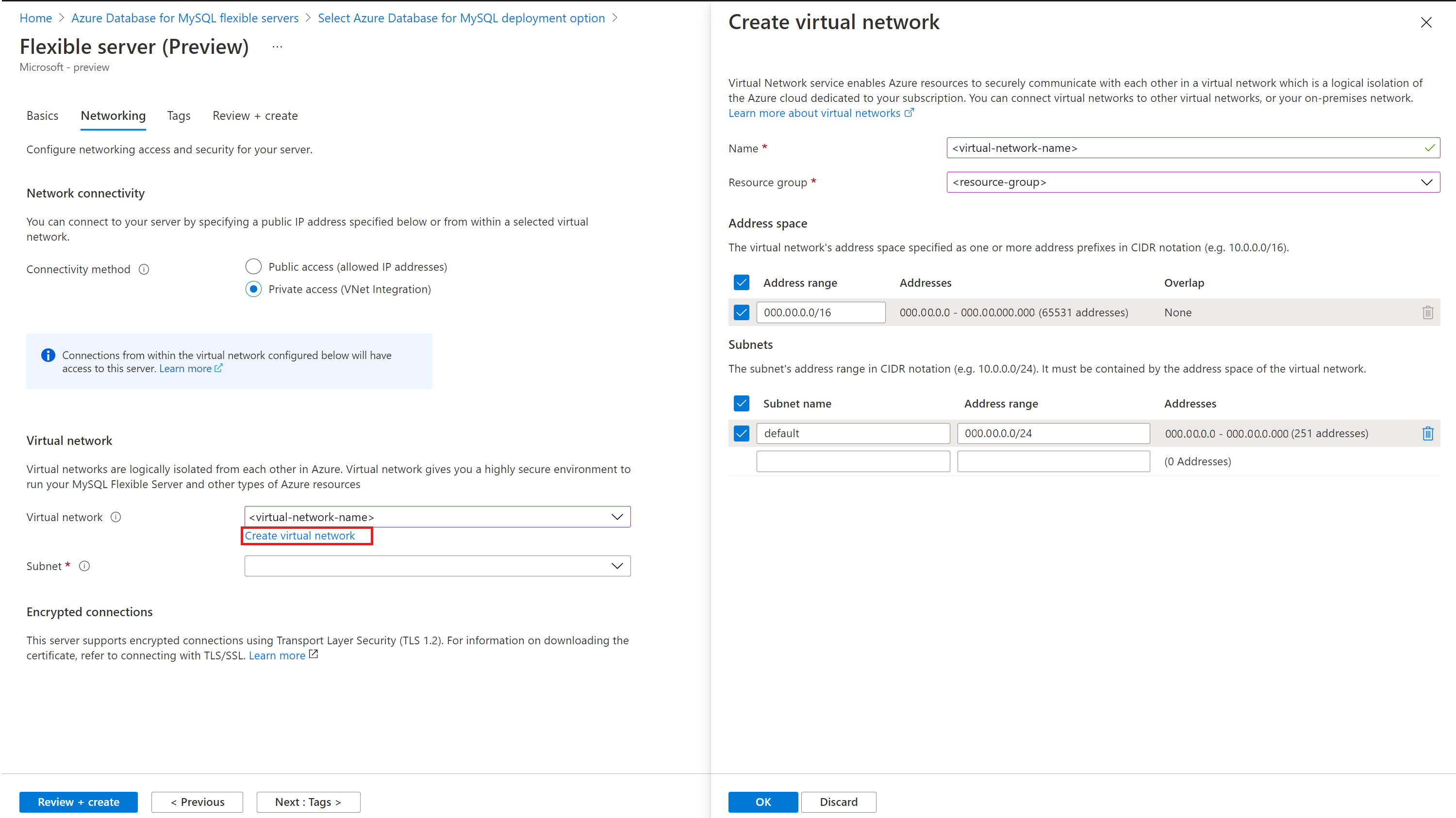Open the ellipsis menu next to Flexible server
1456x818 pixels.
click(x=277, y=46)
